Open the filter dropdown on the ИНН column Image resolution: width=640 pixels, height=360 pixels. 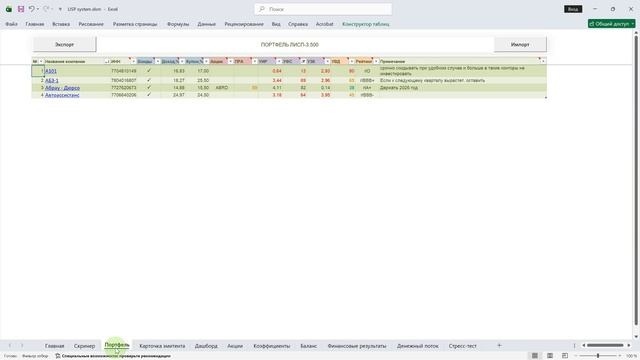point(133,61)
